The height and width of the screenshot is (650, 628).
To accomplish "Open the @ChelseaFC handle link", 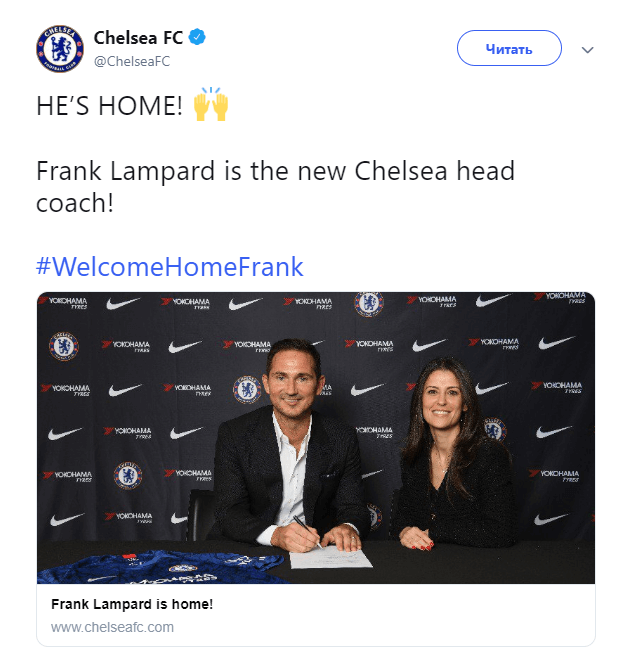I will (132, 61).
